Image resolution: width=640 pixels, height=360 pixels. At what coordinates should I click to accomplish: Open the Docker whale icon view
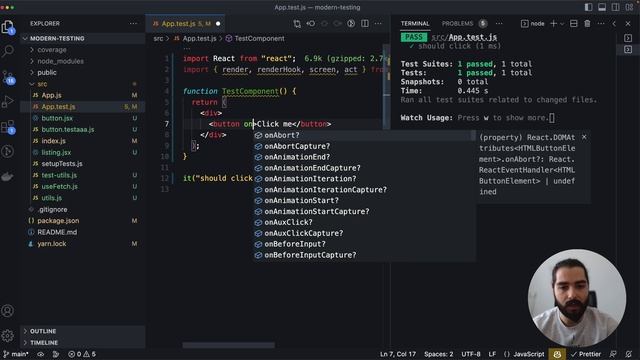8,177
